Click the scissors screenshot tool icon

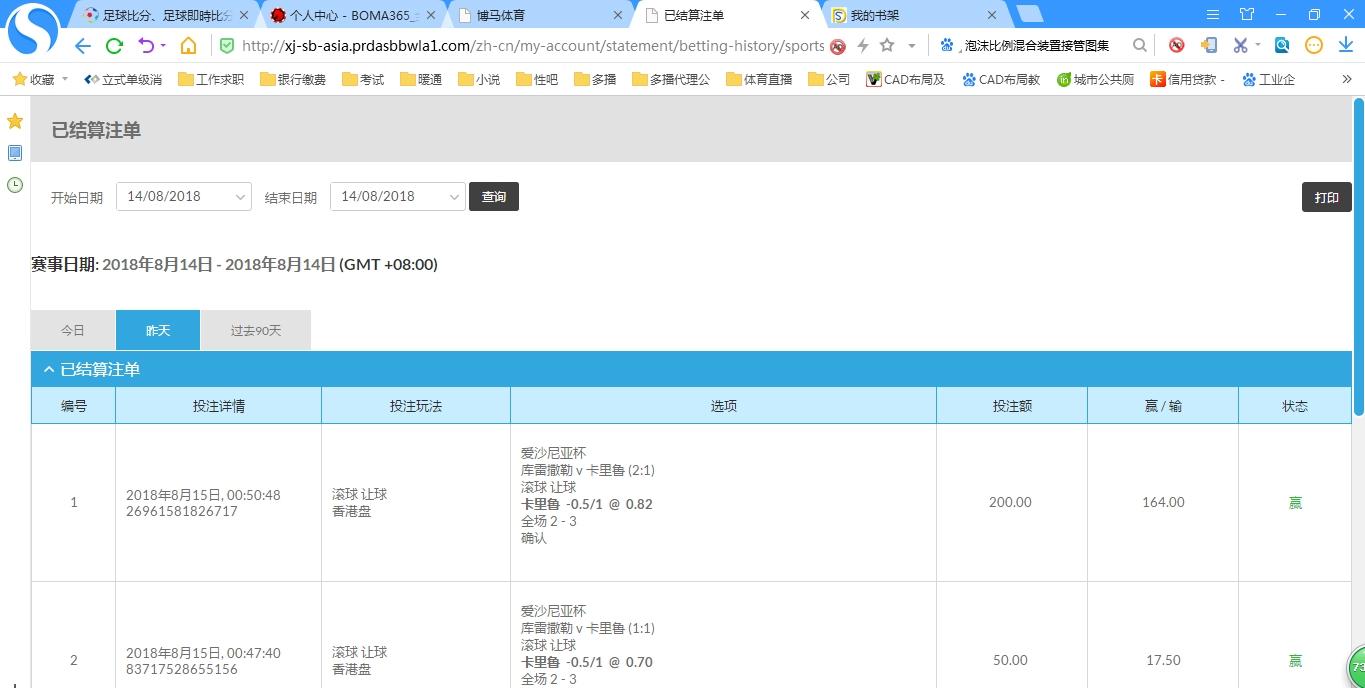tap(1240, 45)
